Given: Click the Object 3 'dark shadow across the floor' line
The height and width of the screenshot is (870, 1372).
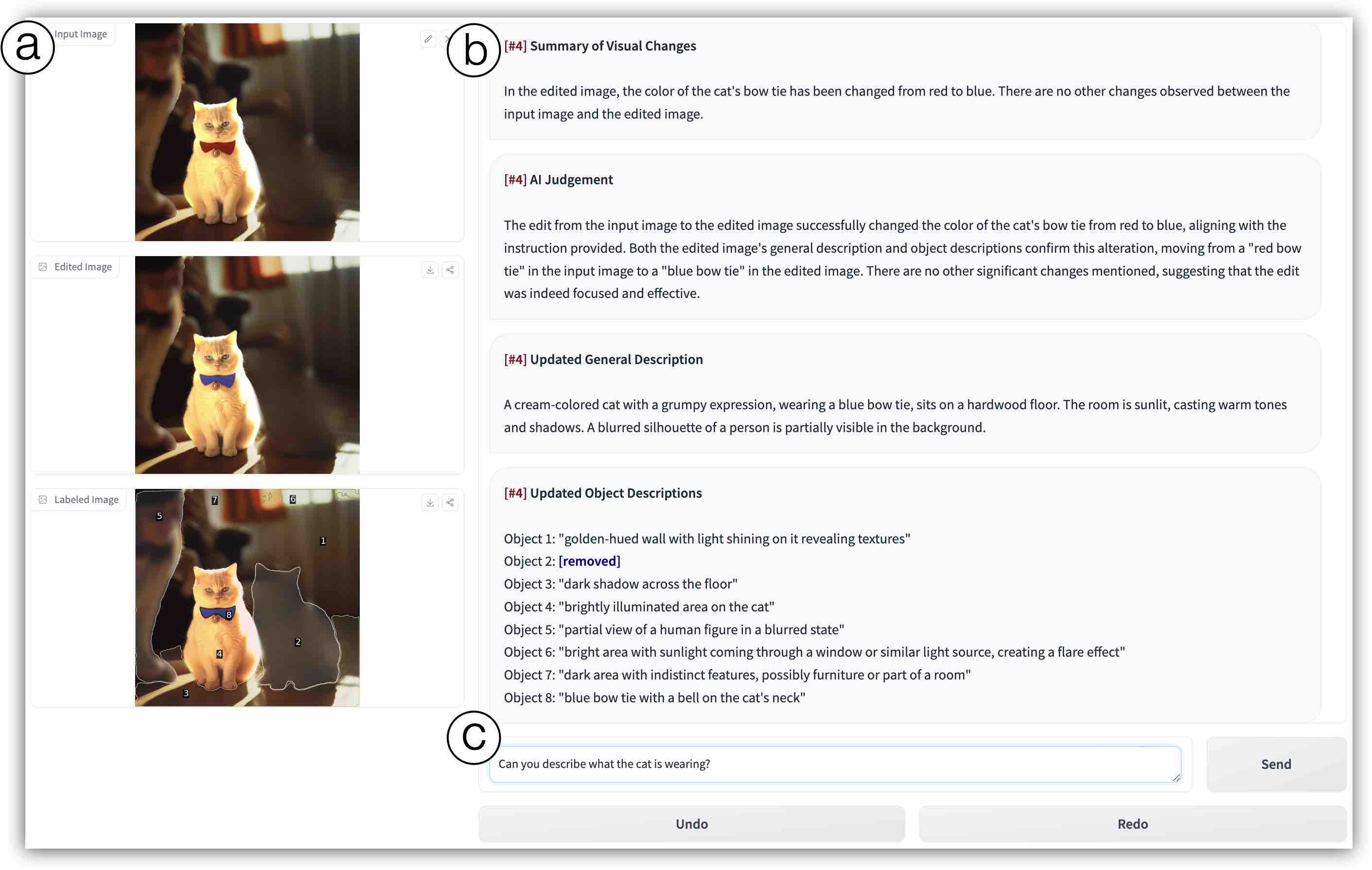Looking at the screenshot, I should pyautogui.click(x=620, y=584).
